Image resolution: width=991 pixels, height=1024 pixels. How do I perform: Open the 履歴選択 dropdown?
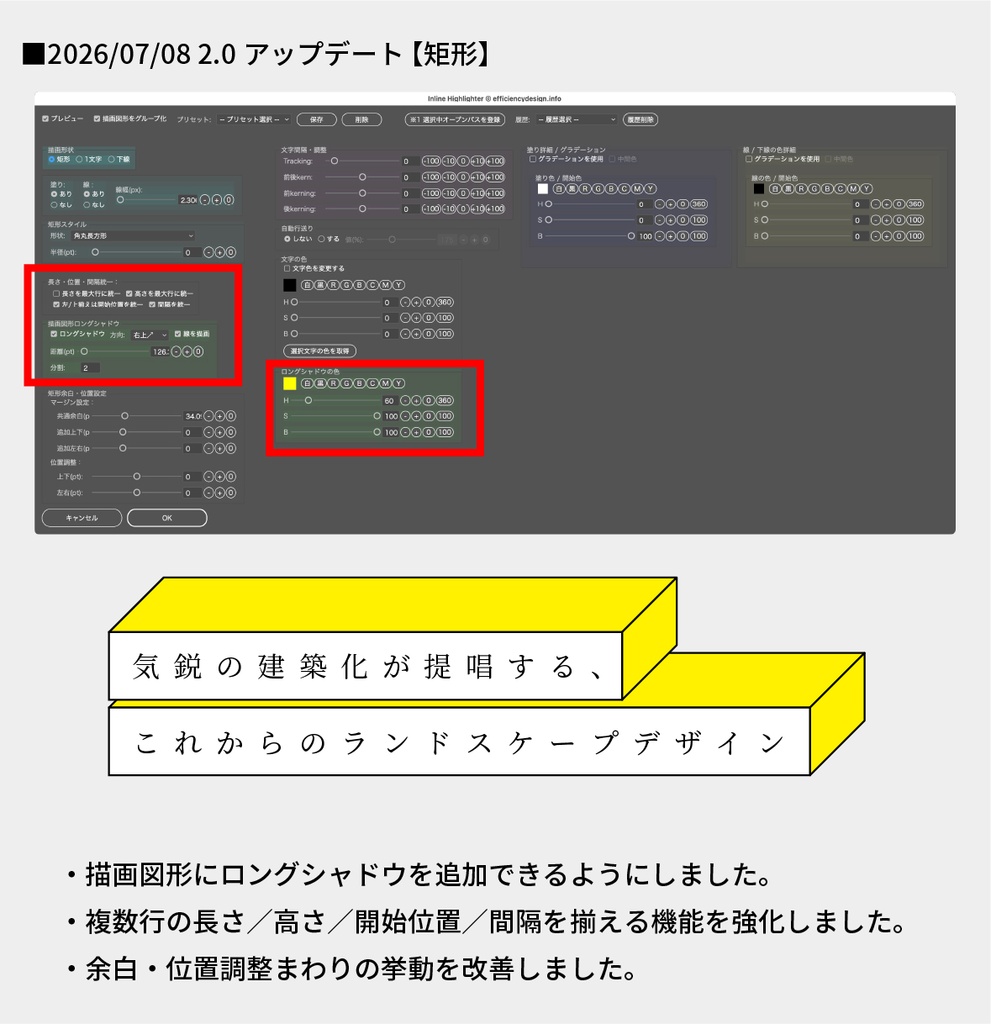tap(576, 120)
